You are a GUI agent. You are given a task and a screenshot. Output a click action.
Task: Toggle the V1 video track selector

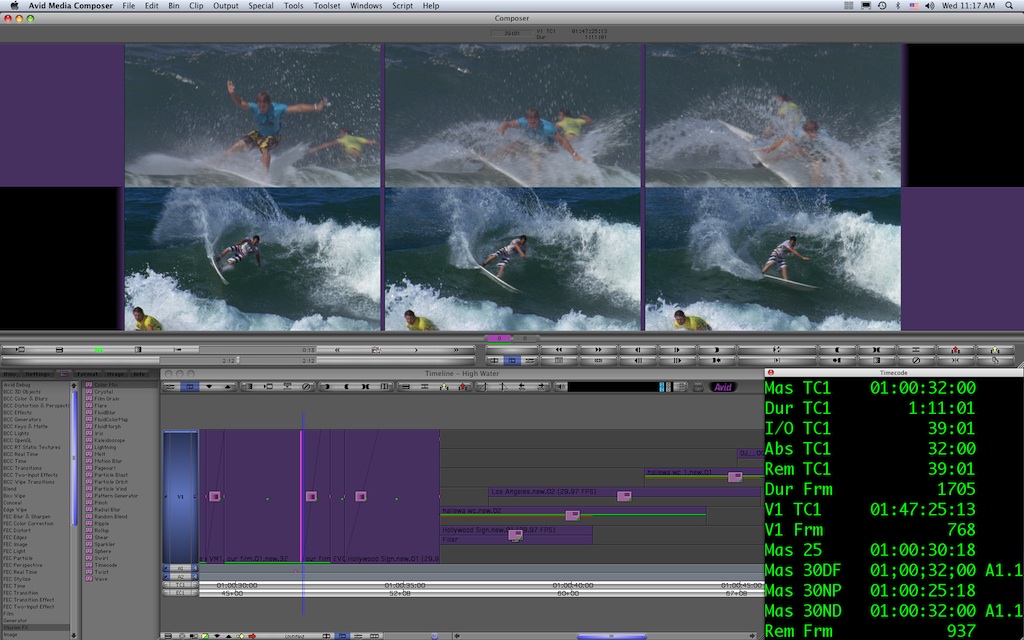180,496
